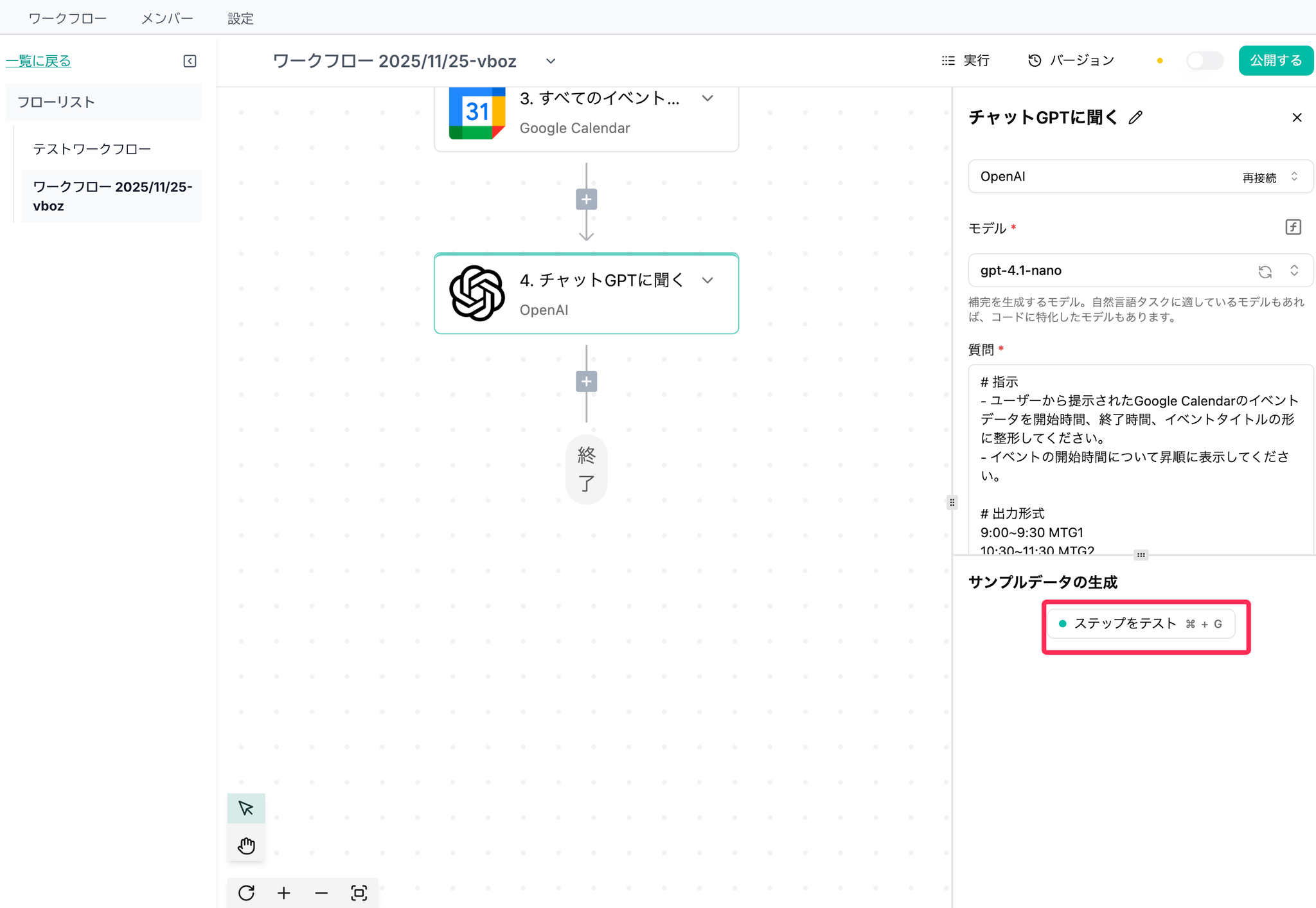Expand the workflow title dropdown chevron
Image resolution: width=1316 pixels, height=908 pixels.
pyautogui.click(x=551, y=61)
